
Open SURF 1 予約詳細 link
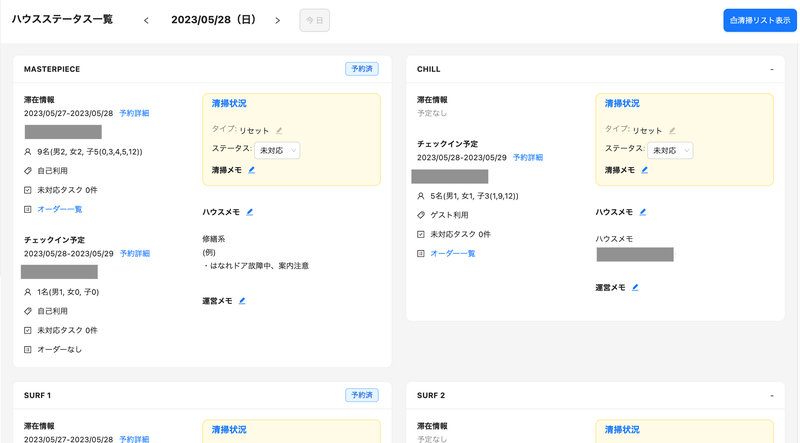tap(134, 439)
